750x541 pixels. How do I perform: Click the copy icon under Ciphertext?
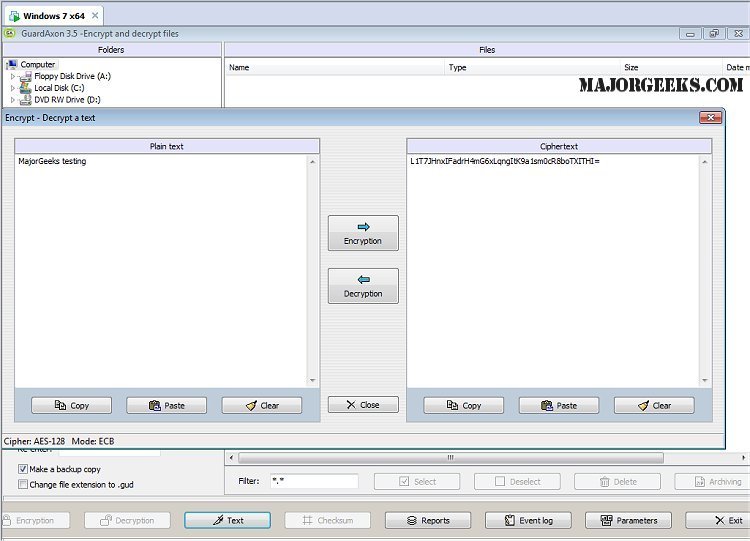pyautogui.click(x=452, y=405)
